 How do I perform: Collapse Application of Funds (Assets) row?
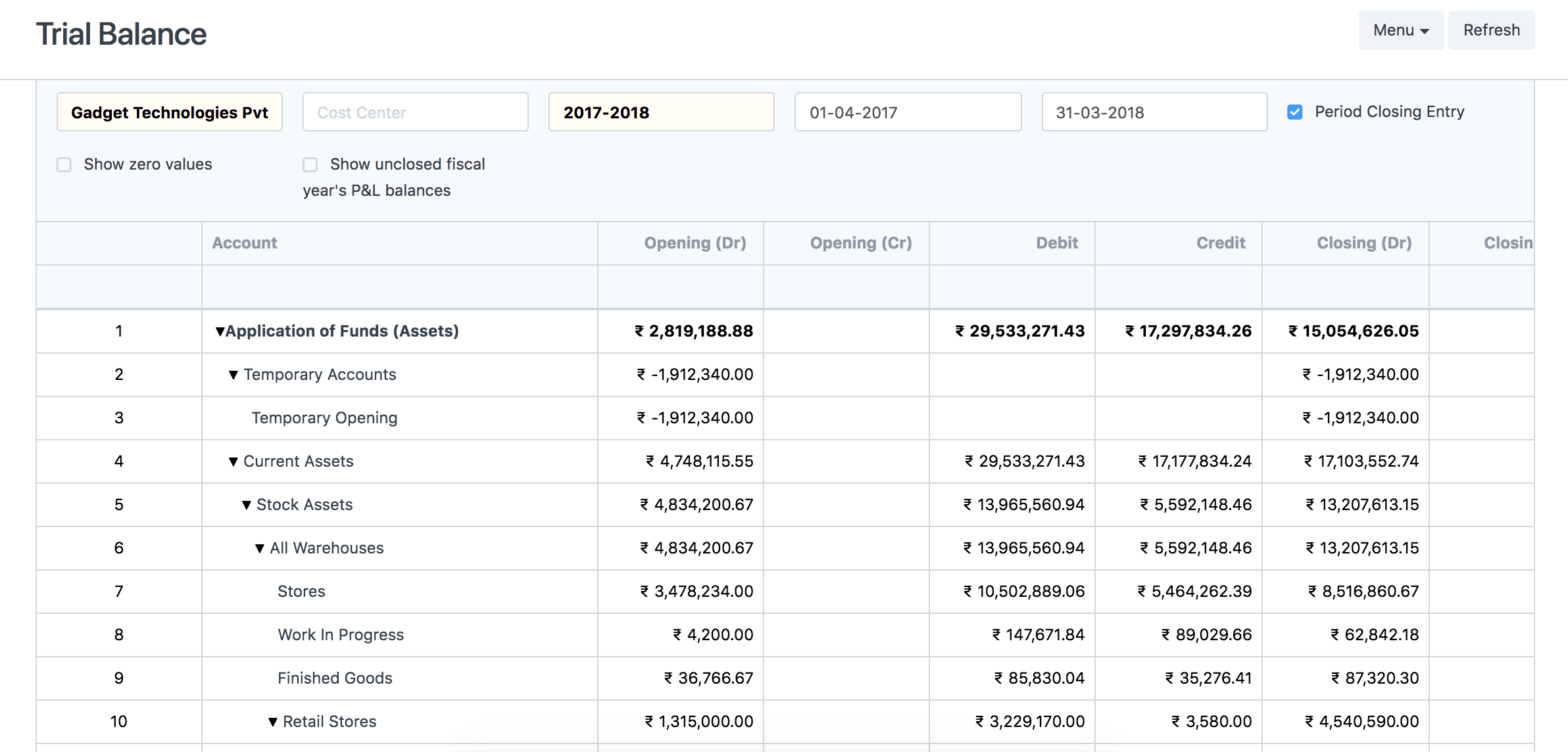point(220,331)
